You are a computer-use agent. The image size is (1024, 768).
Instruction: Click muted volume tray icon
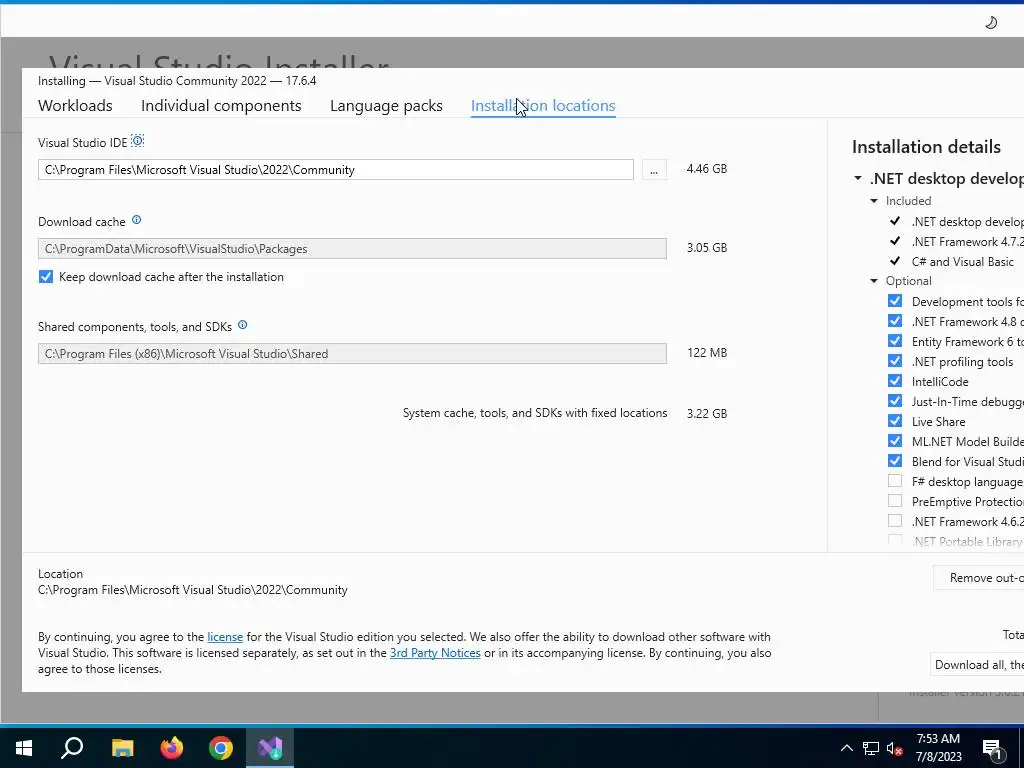coord(894,748)
